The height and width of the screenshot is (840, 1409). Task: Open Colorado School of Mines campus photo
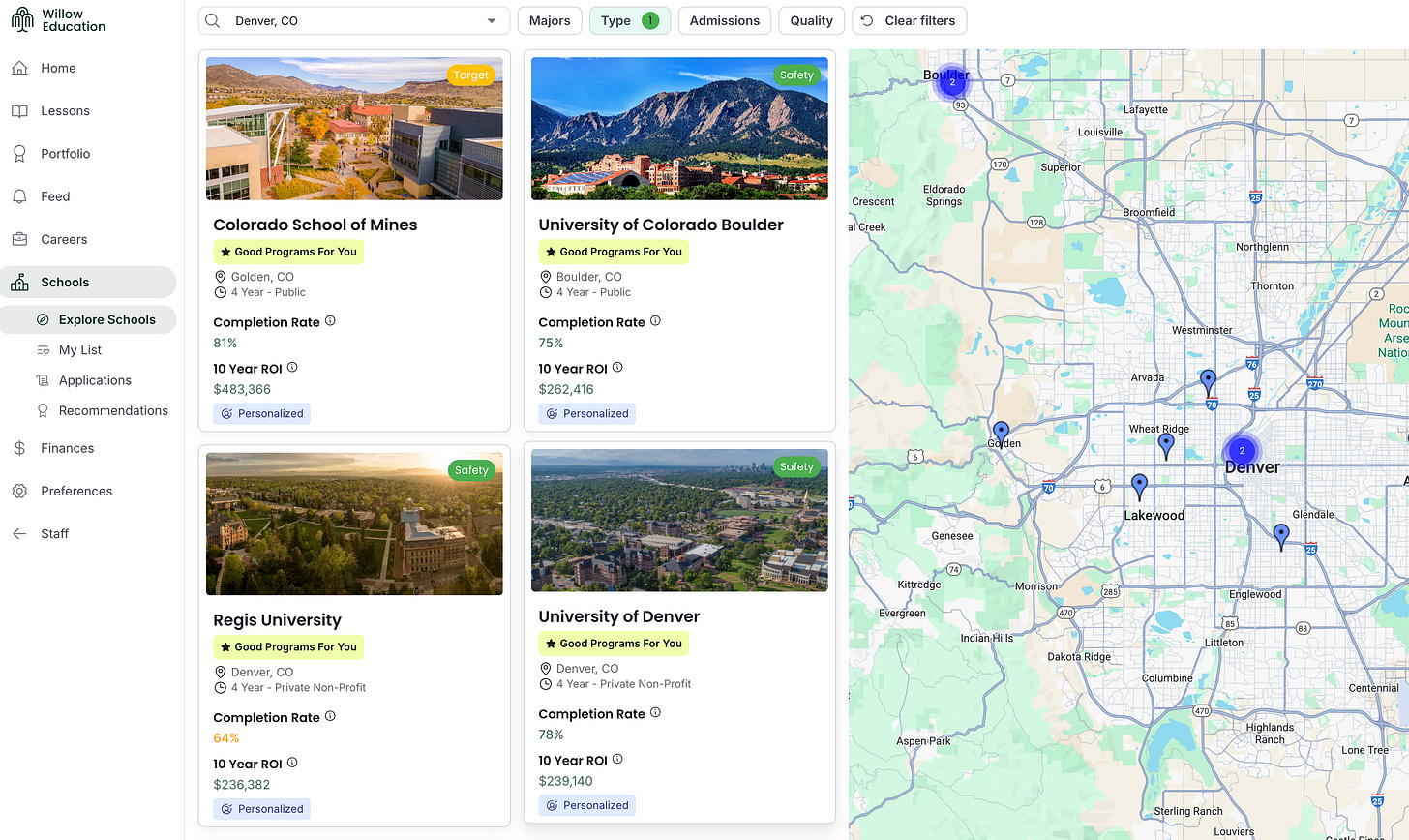click(354, 129)
